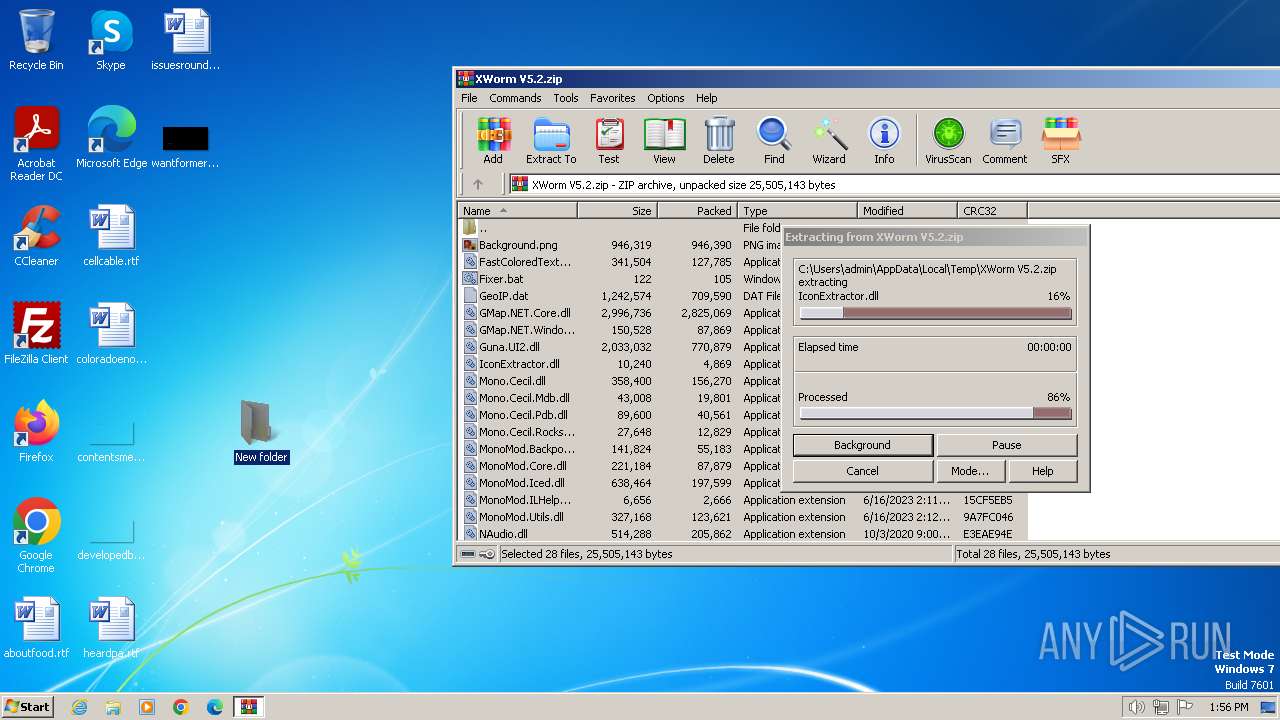Select the Firefox desktop shortcut

click(x=36, y=431)
